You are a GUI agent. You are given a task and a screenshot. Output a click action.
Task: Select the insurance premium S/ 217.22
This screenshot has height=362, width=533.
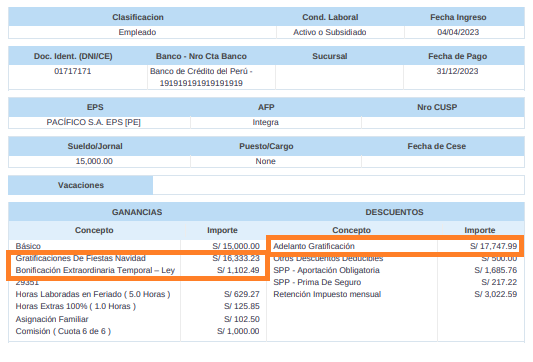pyautogui.click(x=499, y=282)
